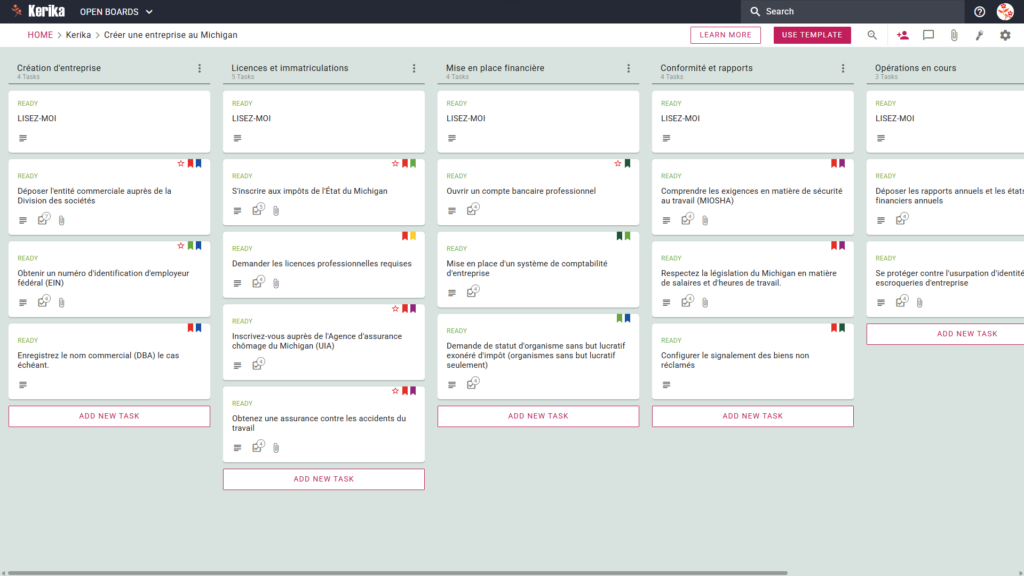
Task: Toggle star on Inscrivez-vous auprès de l'Agence card
Action: pos(395,308)
